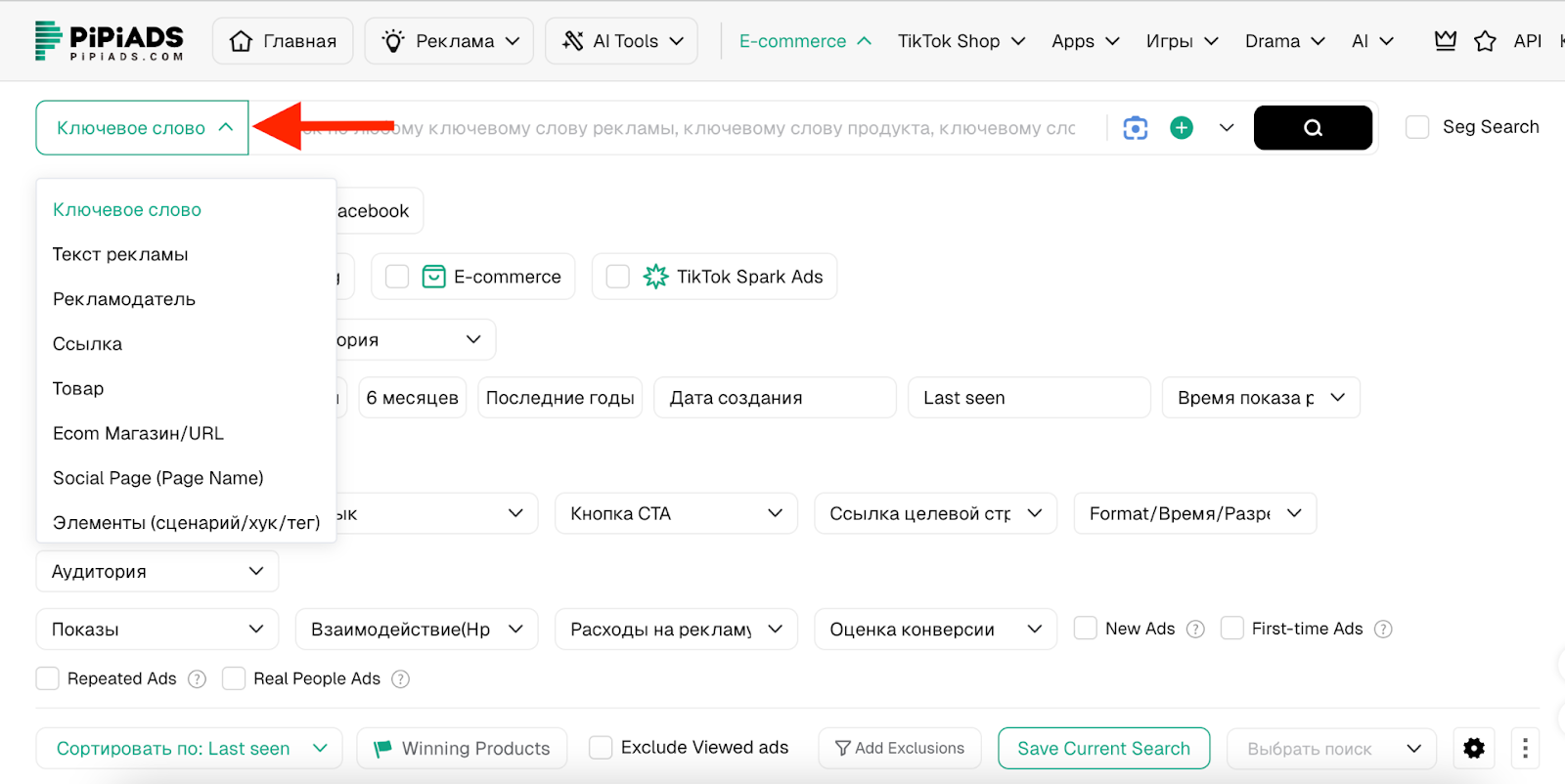Open the Drama nav menu
This screenshot has width=1565, height=784.
1284,41
